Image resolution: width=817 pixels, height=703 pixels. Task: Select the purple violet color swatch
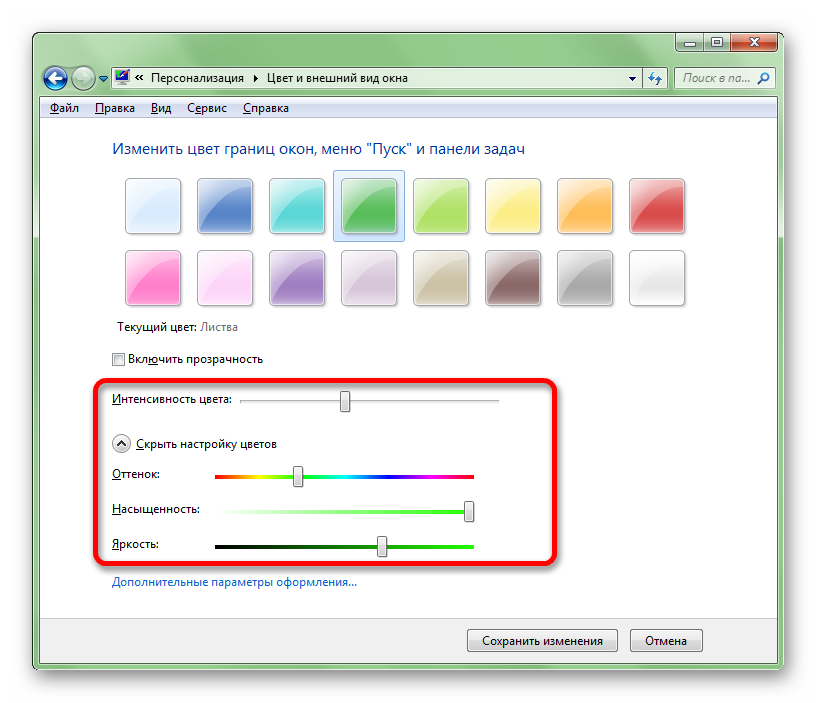[x=297, y=278]
